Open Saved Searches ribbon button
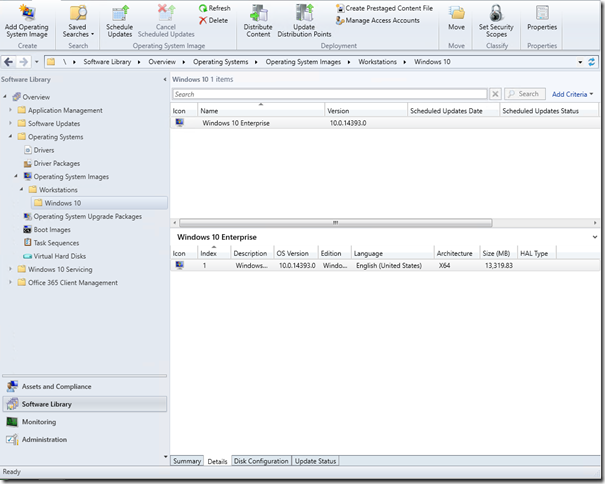Screen dimensions: 605x484 click(x=78, y=21)
